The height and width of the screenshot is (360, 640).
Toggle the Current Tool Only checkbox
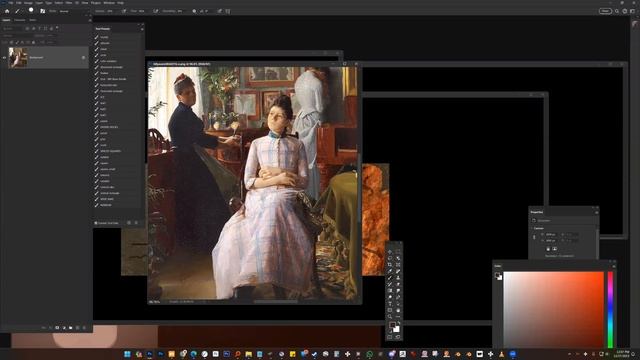[x=96, y=223]
